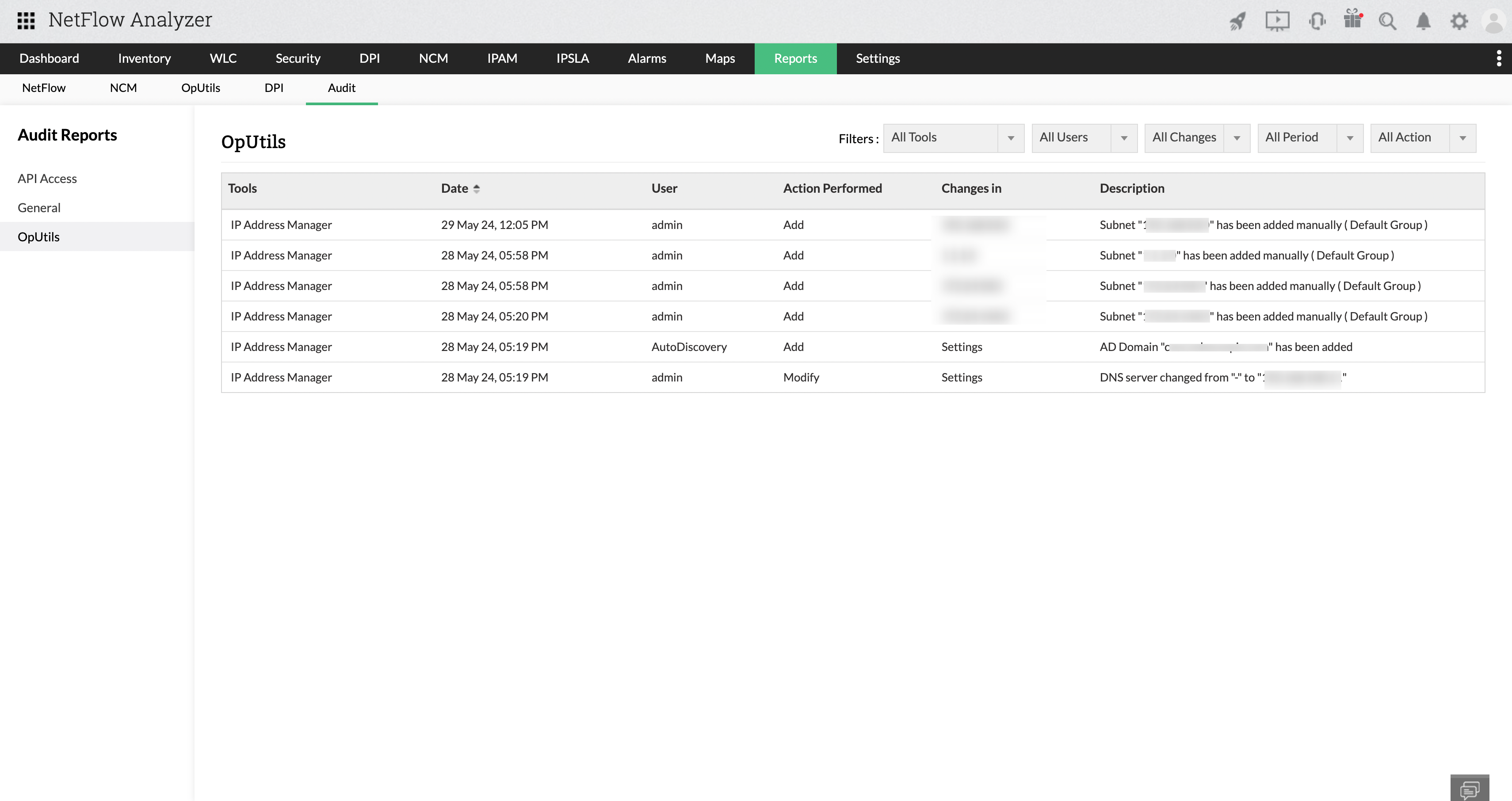Click the rocket quick-launch icon
This screenshot has height=801, width=1512.
[1237, 21]
